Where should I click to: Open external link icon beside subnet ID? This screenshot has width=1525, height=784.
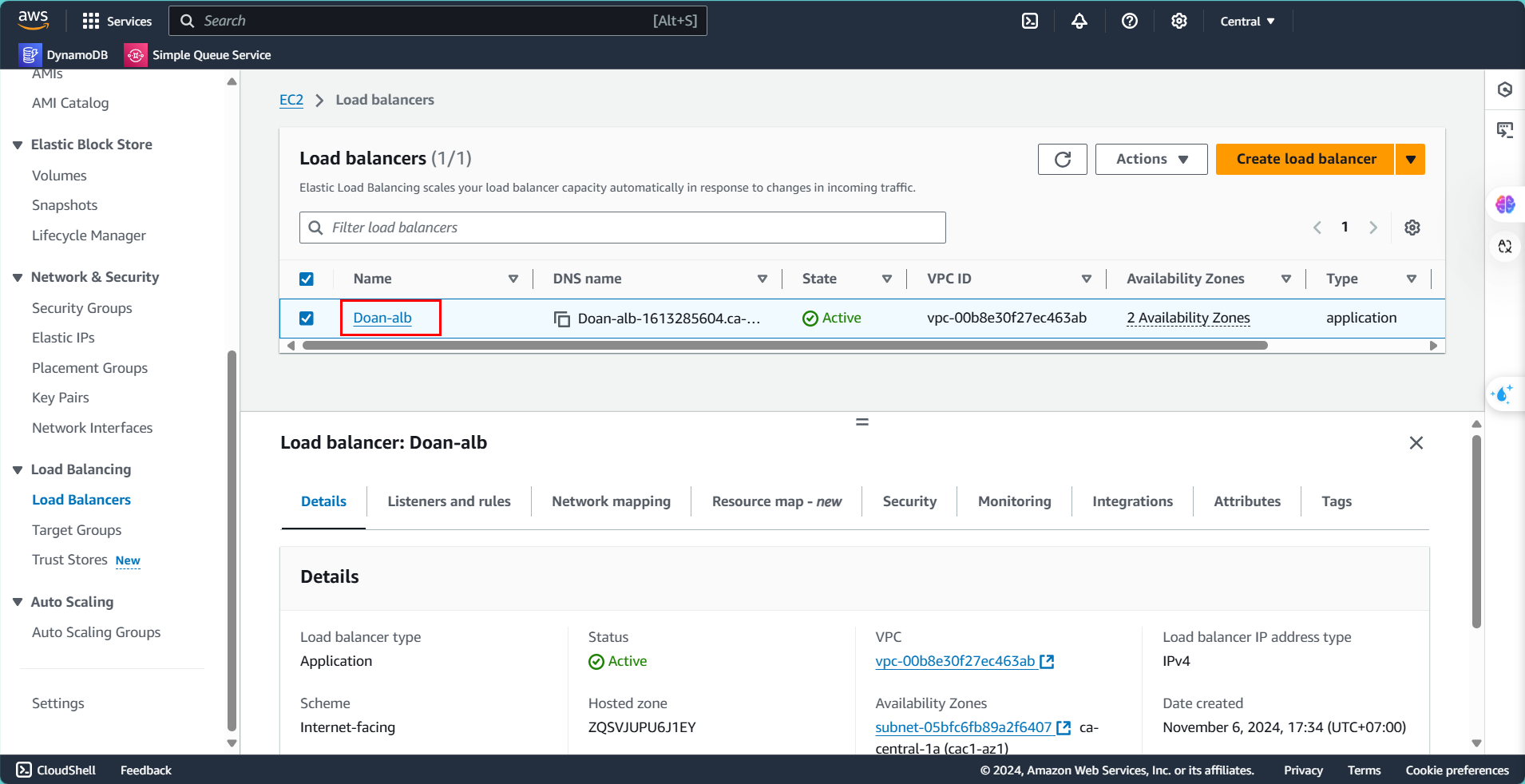click(x=1064, y=727)
